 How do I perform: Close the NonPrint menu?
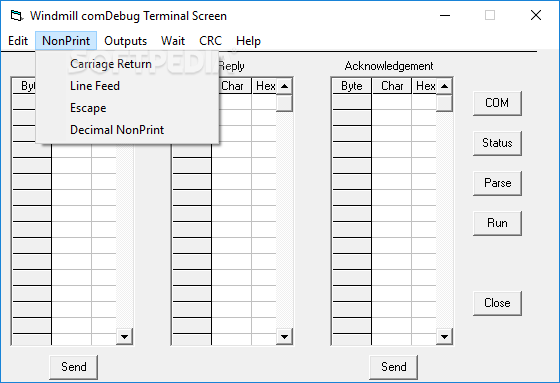point(66,41)
